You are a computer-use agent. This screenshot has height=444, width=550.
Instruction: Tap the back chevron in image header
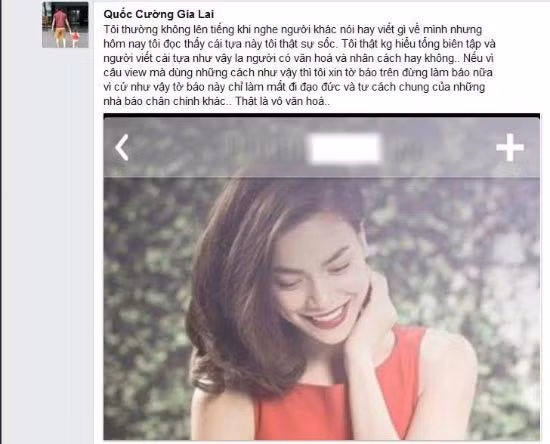[x=122, y=147]
